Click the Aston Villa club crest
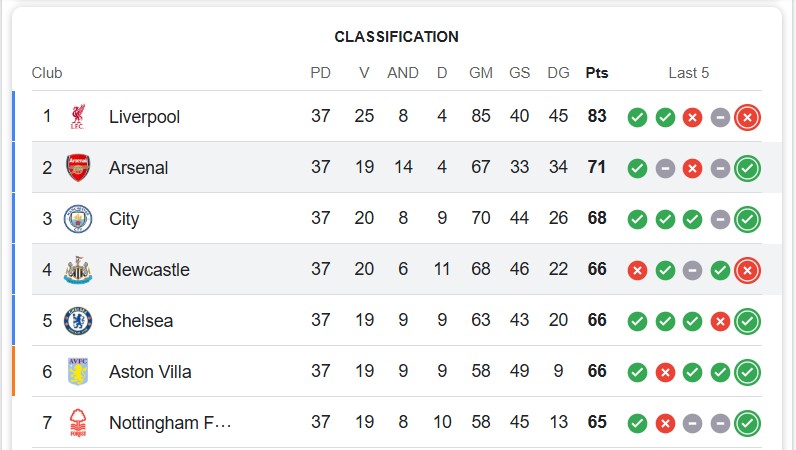The width and height of the screenshot is (796, 450). [x=78, y=372]
